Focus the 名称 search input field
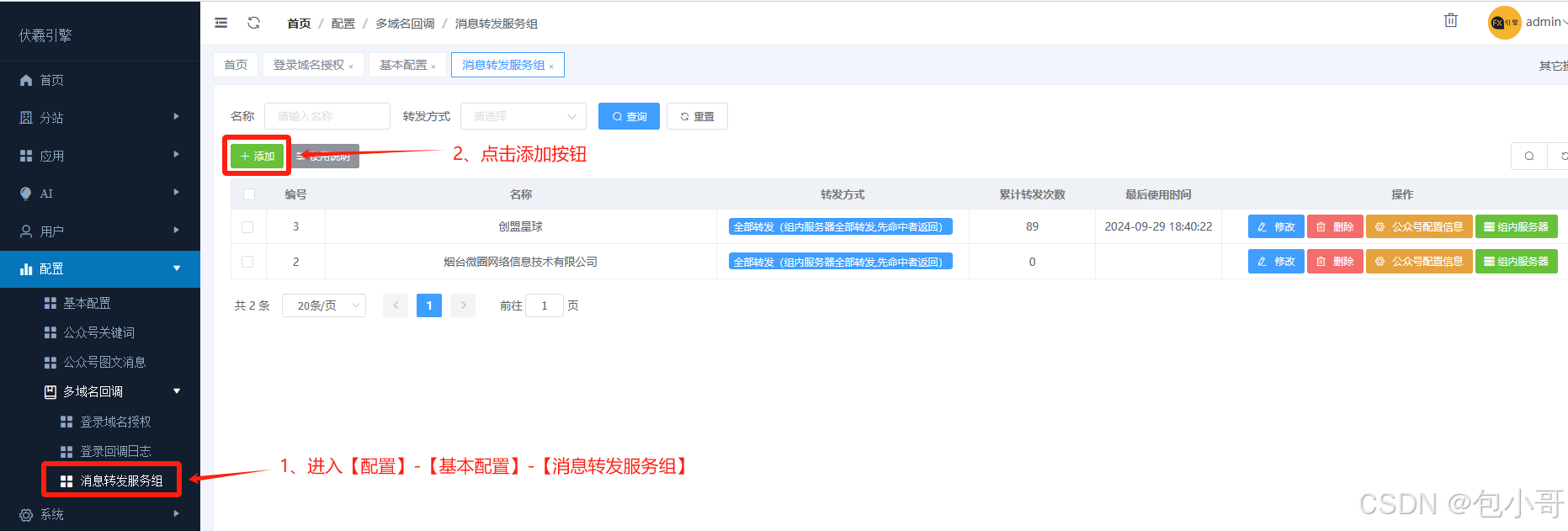This screenshot has height=531, width=1568. [x=327, y=116]
